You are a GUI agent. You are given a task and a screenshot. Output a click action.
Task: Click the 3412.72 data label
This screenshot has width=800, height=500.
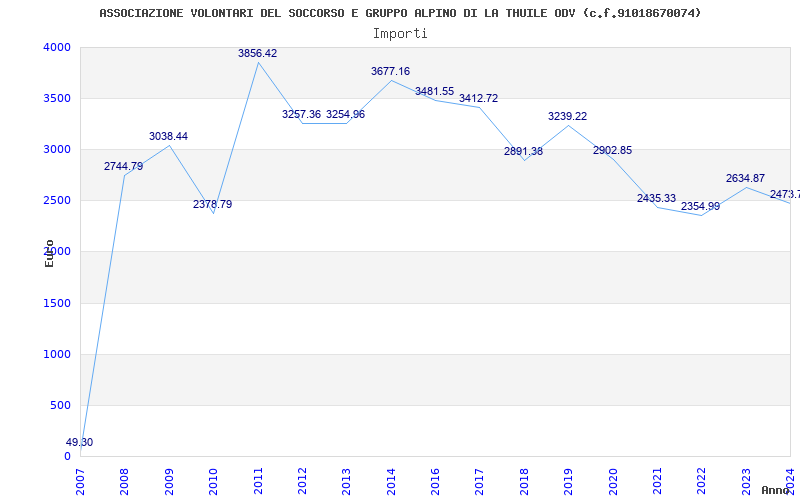click(478, 99)
